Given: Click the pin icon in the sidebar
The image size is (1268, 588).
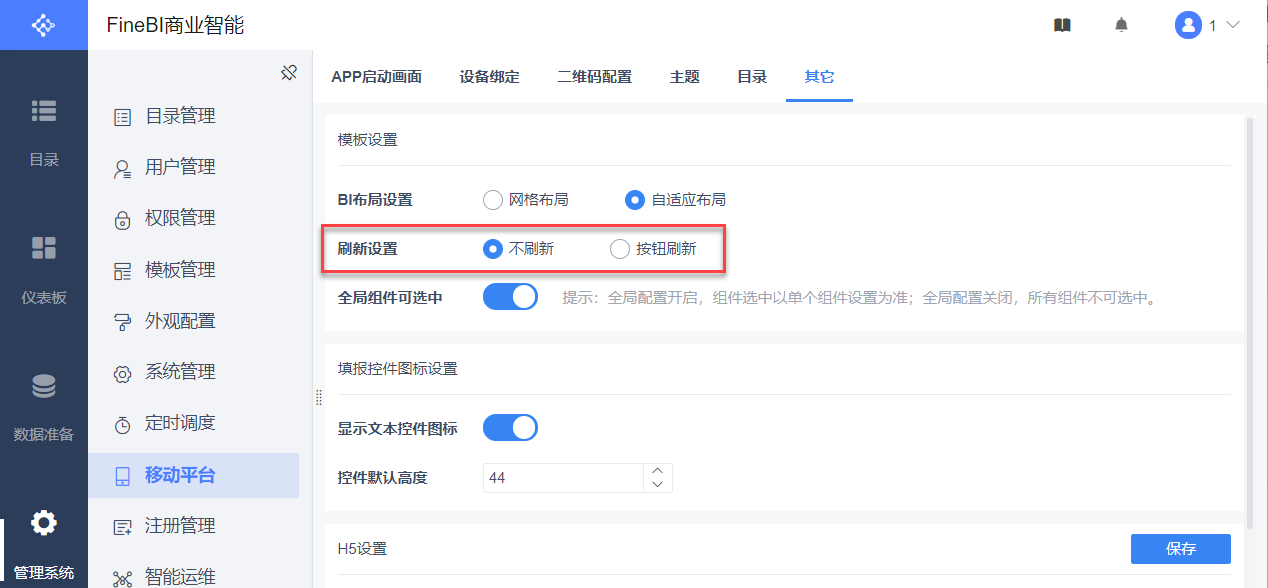Looking at the screenshot, I should tap(289, 73).
